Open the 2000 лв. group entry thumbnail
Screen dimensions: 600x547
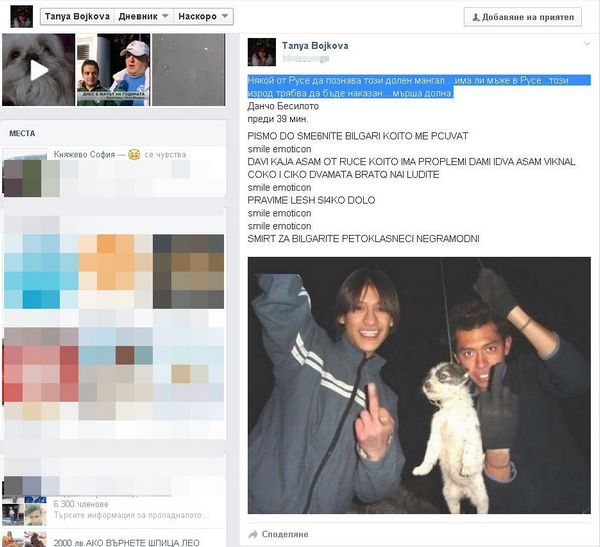coord(35,541)
